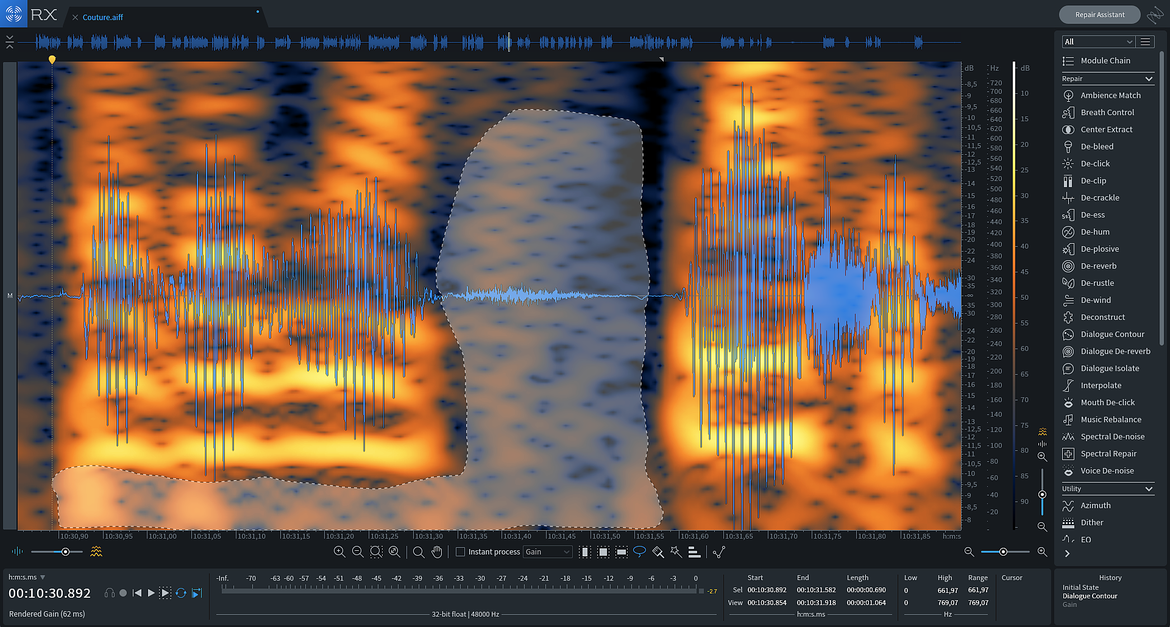Play only the selection
The width and height of the screenshot is (1170, 627).
[x=165, y=593]
